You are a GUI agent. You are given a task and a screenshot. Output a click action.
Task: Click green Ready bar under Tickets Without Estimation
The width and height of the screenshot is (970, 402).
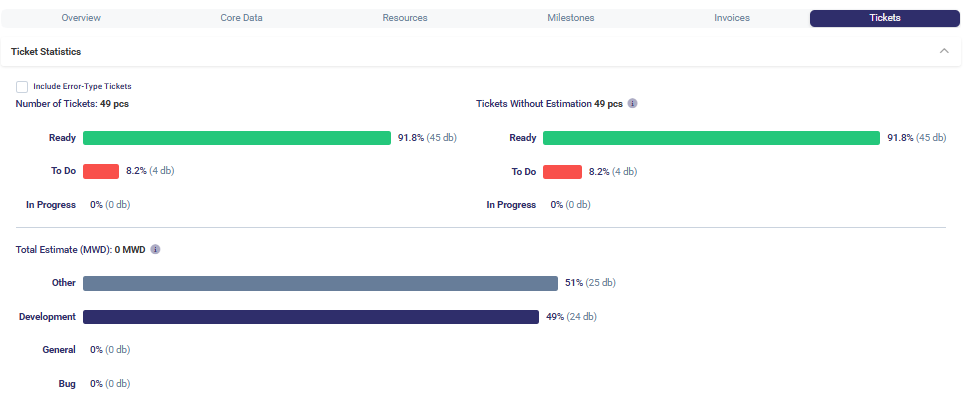(711, 138)
